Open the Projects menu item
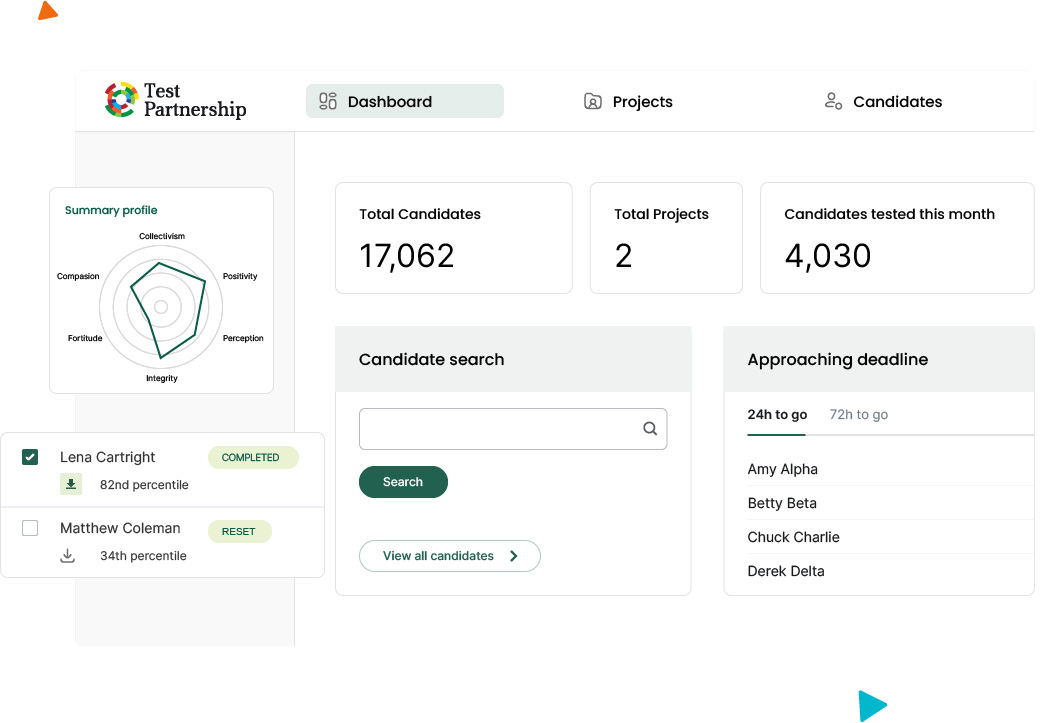Image resolution: width=1056 pixels, height=723 pixels. click(x=641, y=102)
